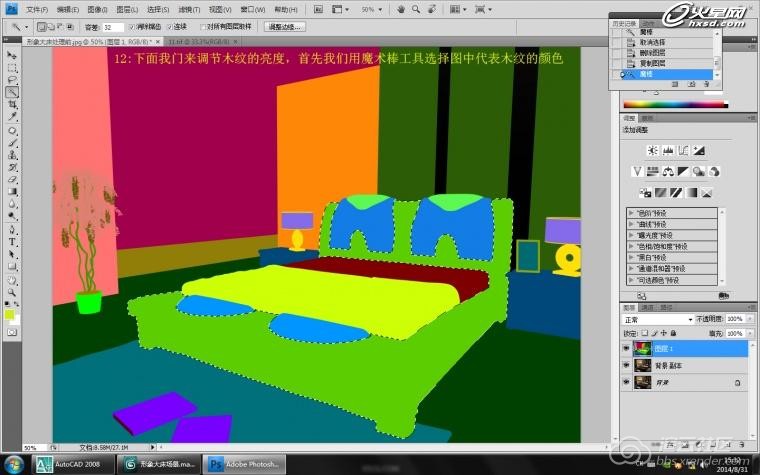Enable 对所有图层取样 checkbox

(203, 27)
